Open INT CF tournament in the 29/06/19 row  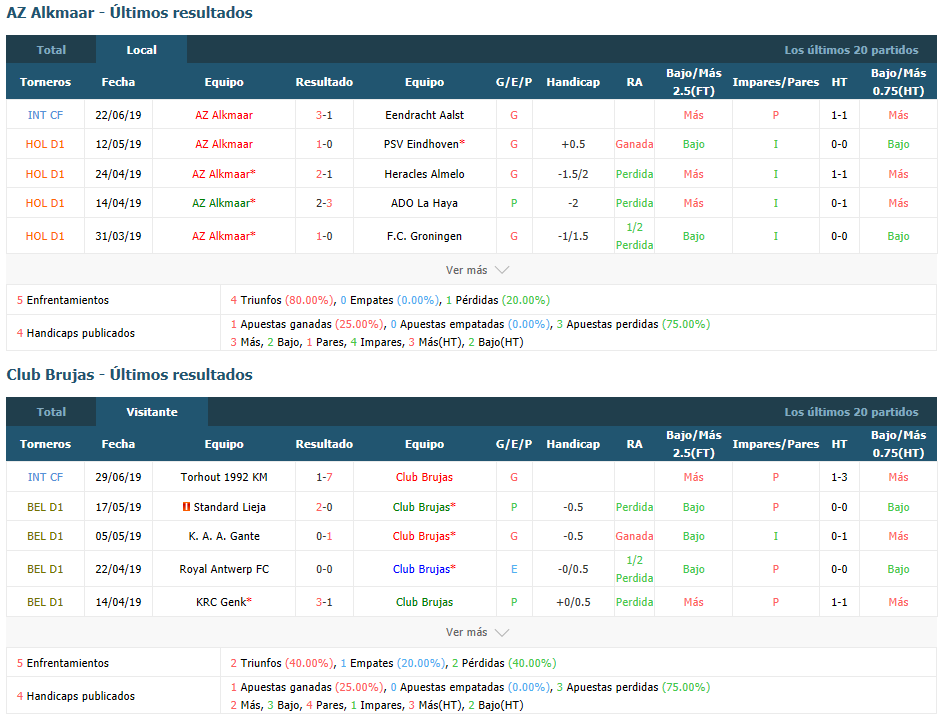tap(45, 477)
